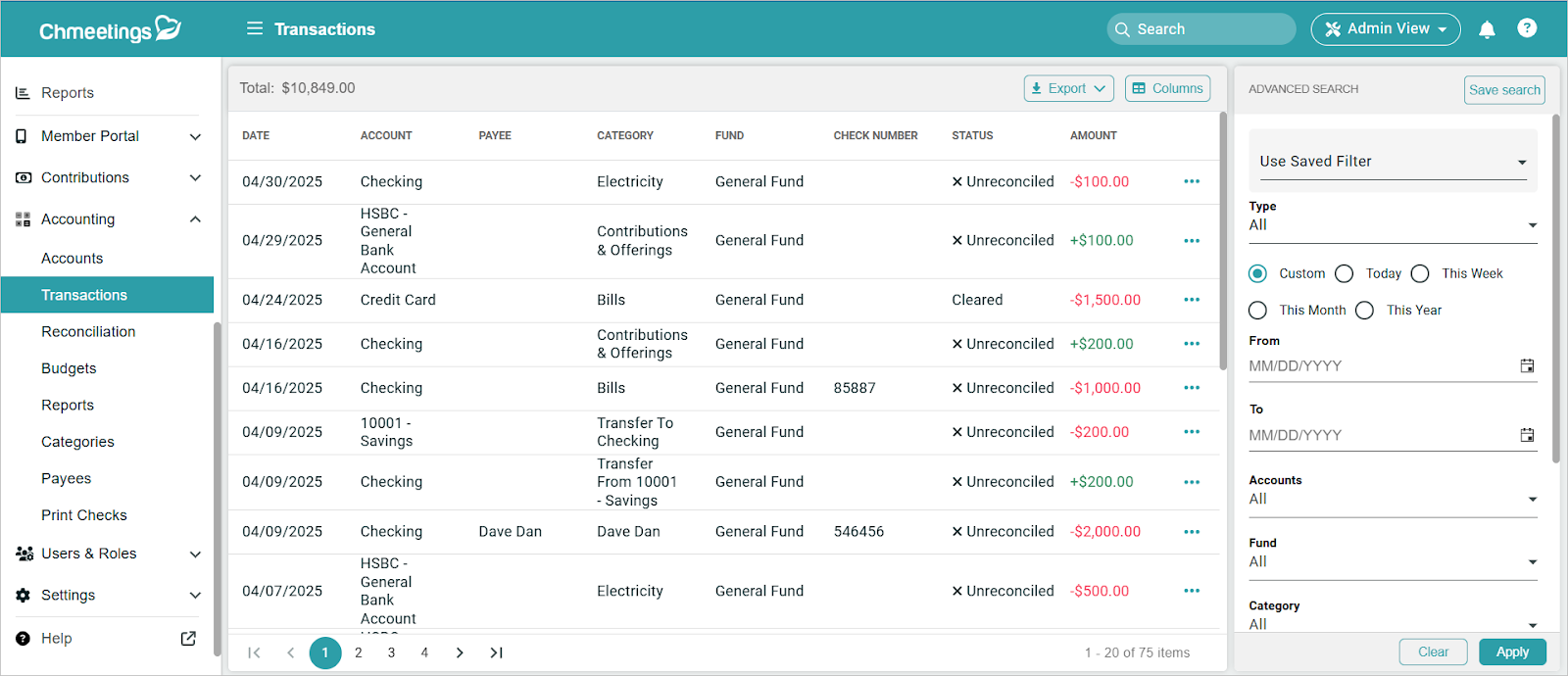Open row actions for check 85887 transaction
1568x676 pixels.
(x=1192, y=388)
